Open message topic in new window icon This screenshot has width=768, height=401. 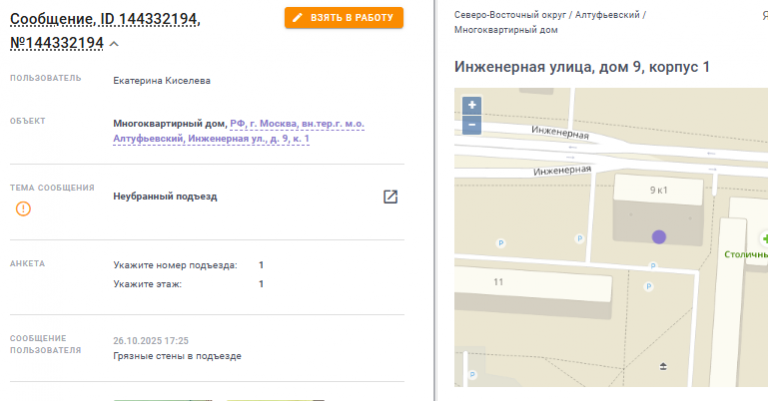(x=390, y=197)
